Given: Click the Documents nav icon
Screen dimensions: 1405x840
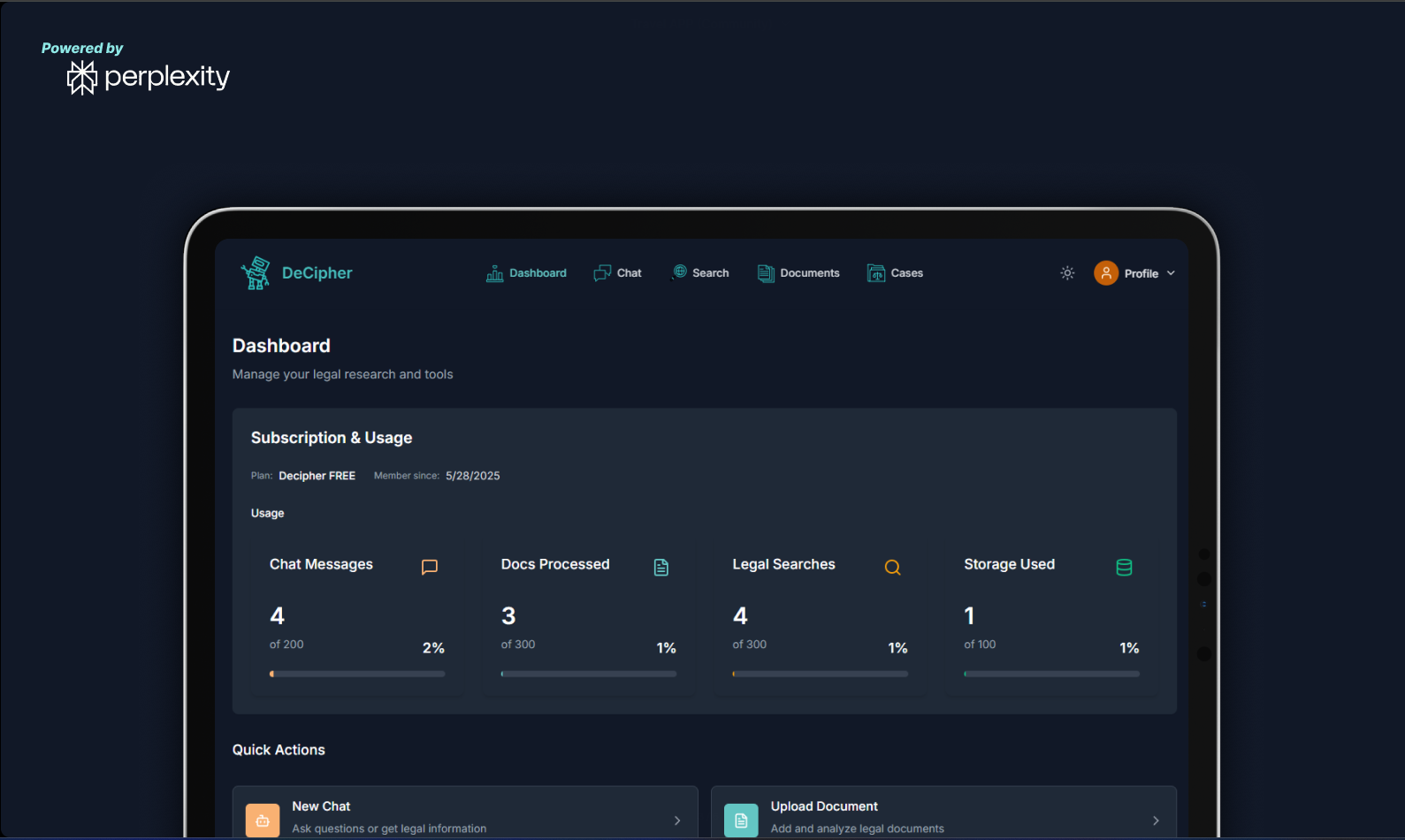Looking at the screenshot, I should [766, 273].
